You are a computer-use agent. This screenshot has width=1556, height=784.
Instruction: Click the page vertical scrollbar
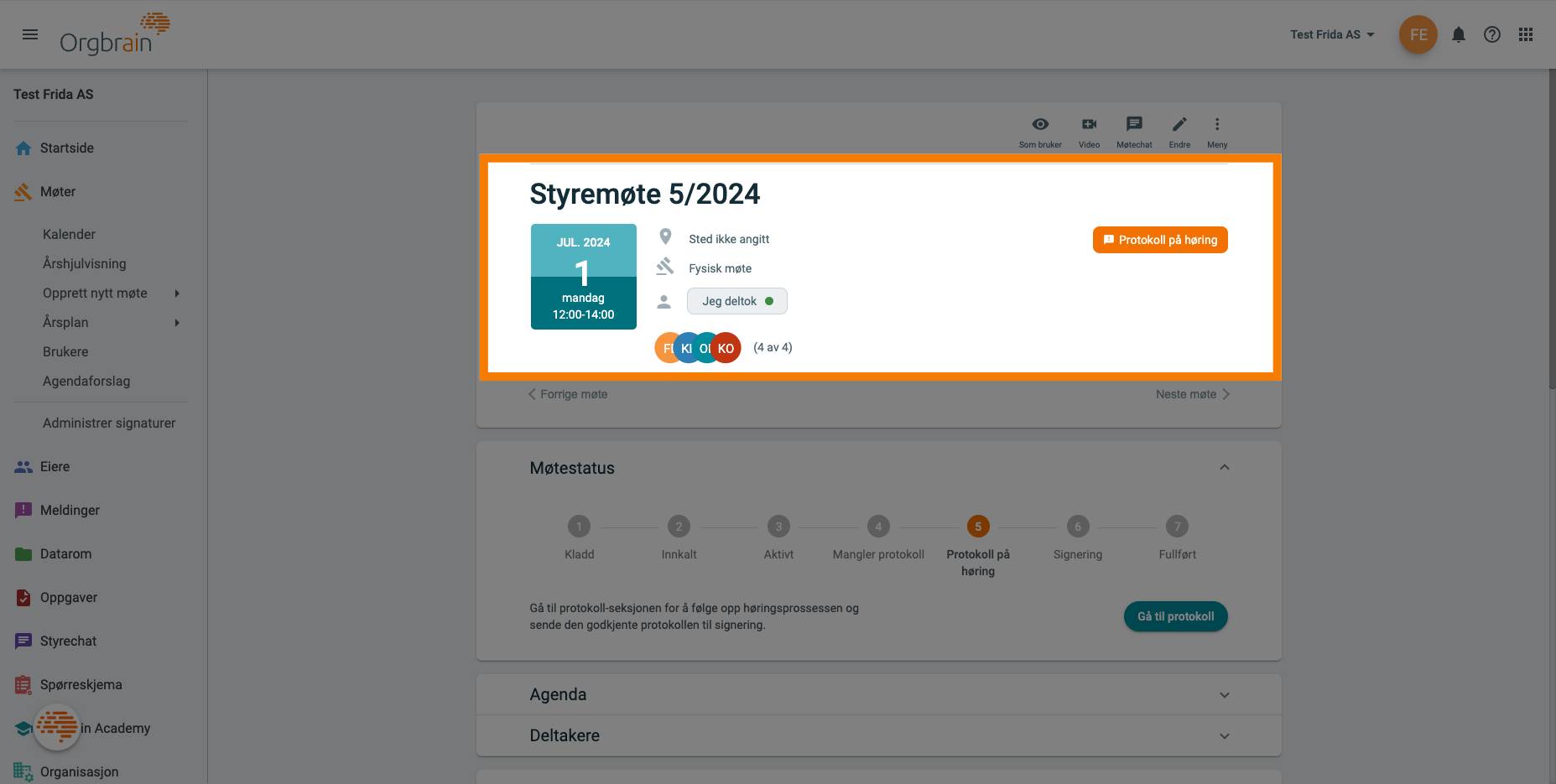point(1551,229)
